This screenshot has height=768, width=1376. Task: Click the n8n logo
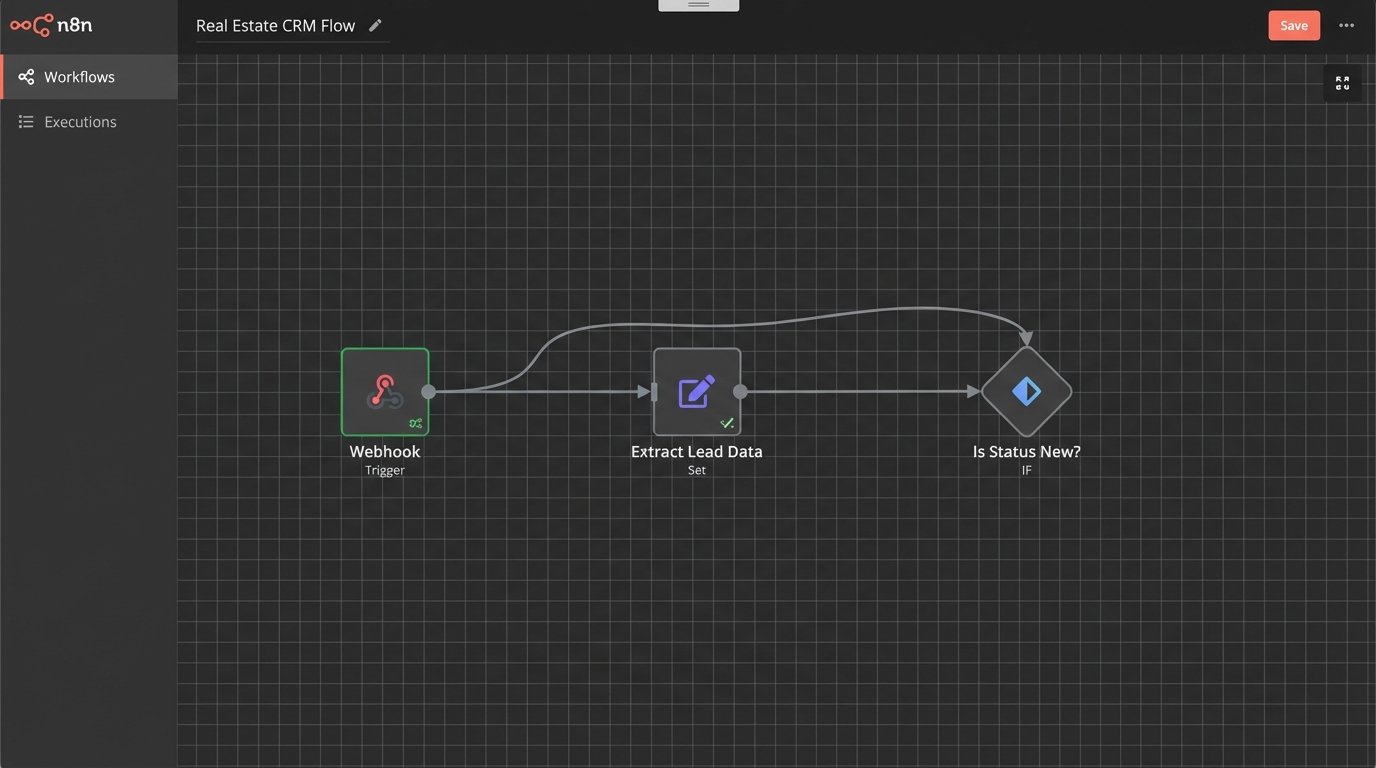(51, 25)
